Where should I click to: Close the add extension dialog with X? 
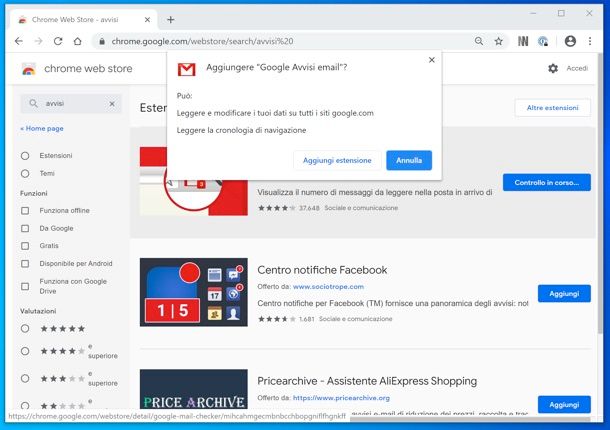tap(431, 60)
